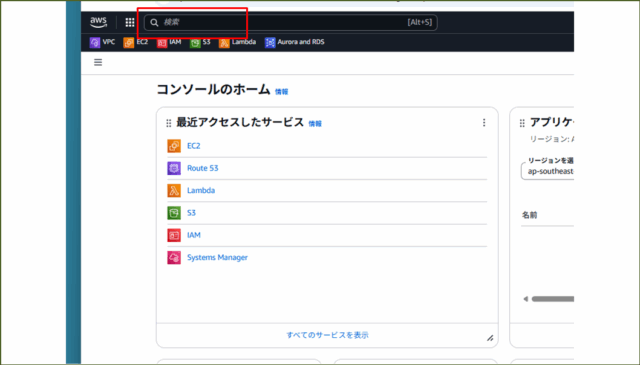640x365 pixels.
Task: Click scroll-left arrow in applications widget
Action: point(526,299)
